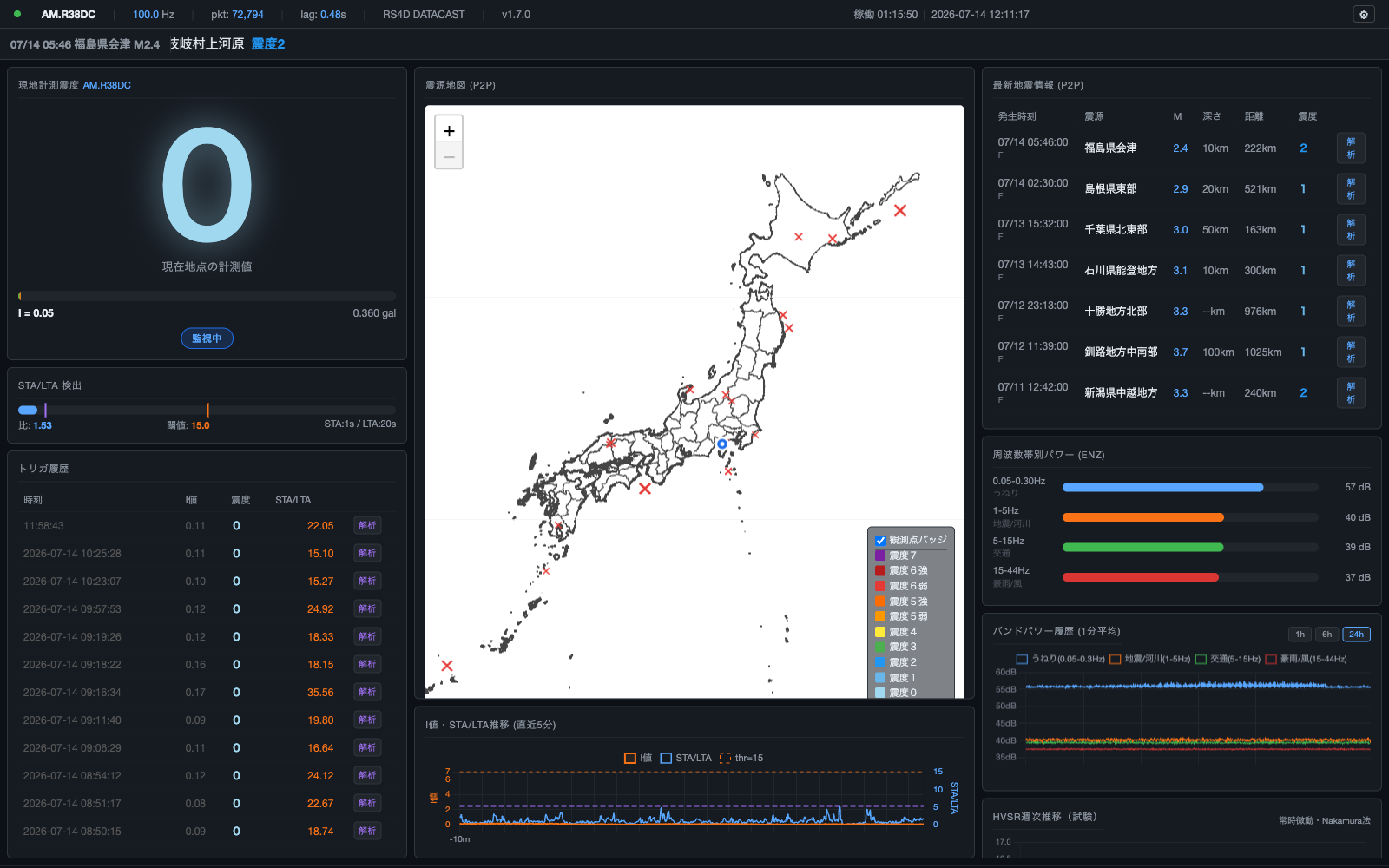The height and width of the screenshot is (868, 1389).
Task: Open 解析 for 十勝地方北部 earthquake
Action: 1351,312
